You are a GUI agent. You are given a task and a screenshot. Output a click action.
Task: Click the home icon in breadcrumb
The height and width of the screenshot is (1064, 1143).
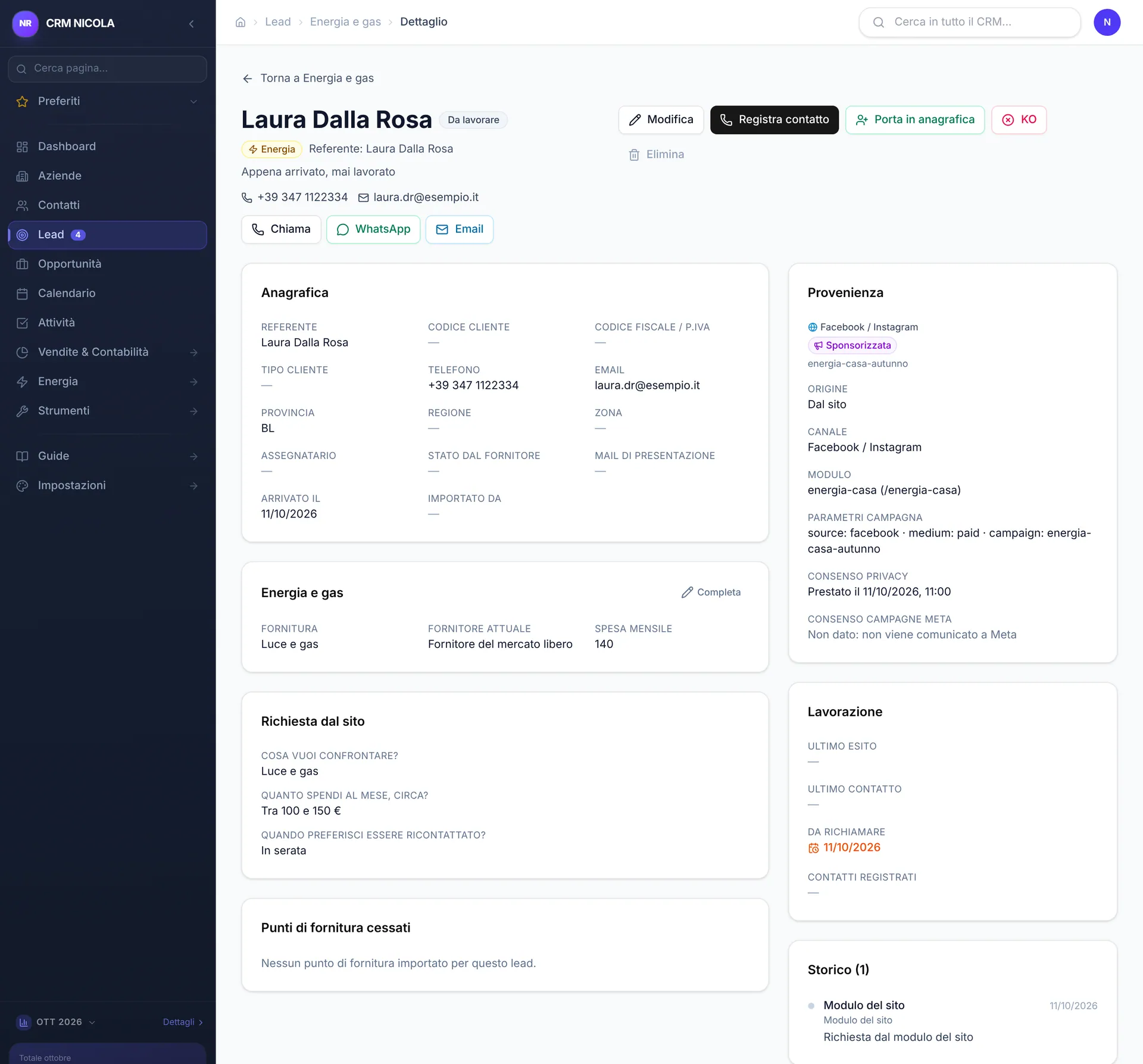[241, 22]
